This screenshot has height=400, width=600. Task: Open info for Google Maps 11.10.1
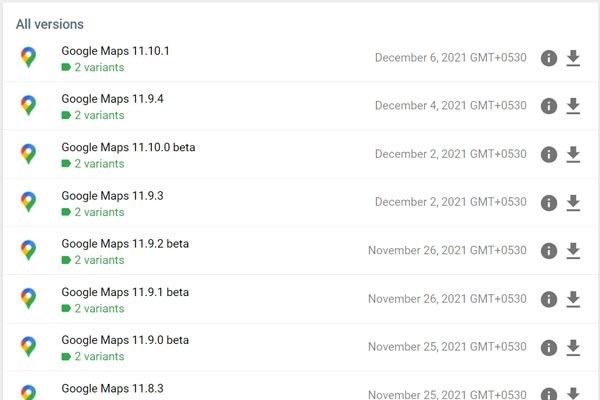click(x=549, y=58)
